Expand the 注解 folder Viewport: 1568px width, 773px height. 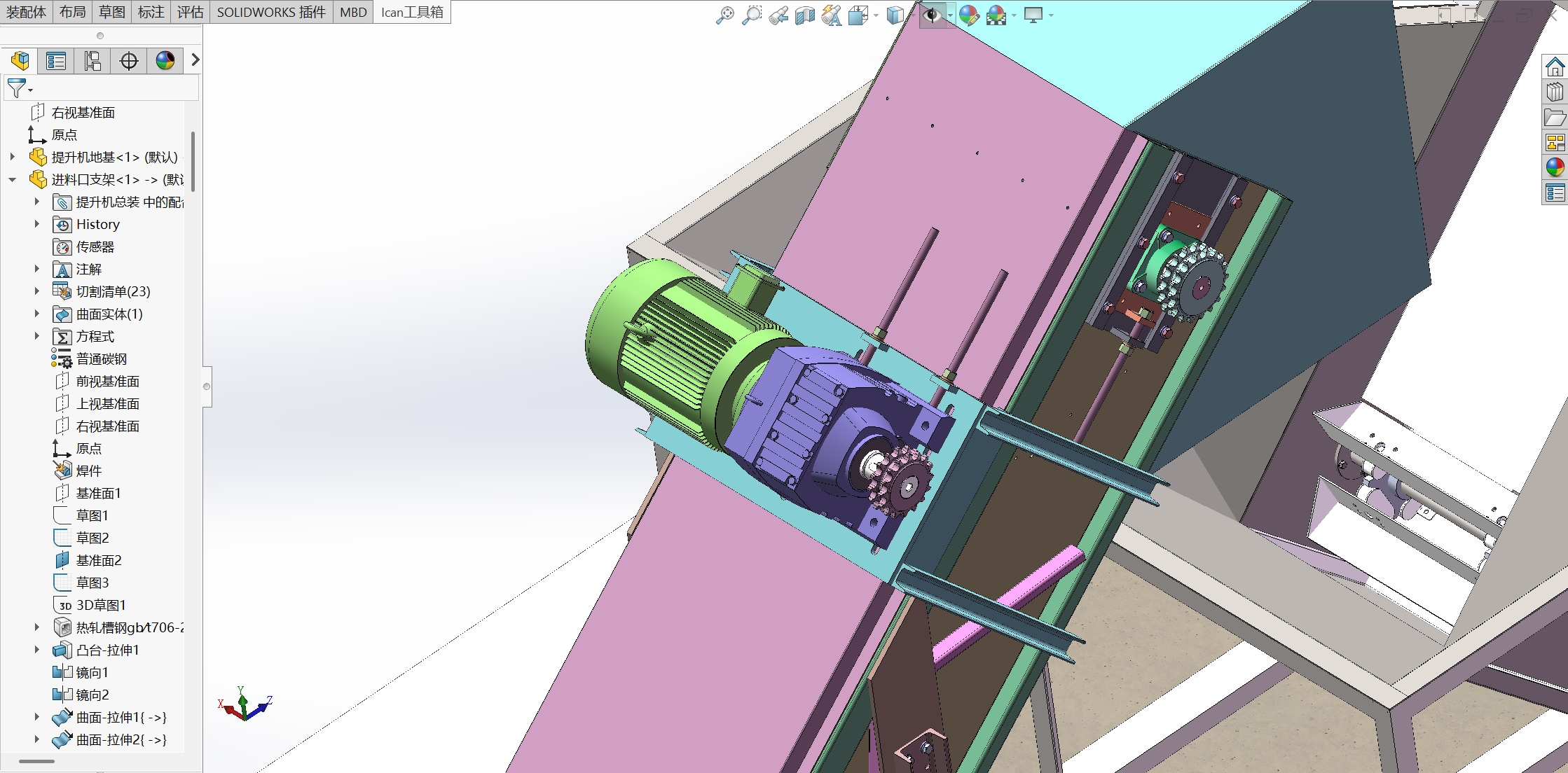[x=37, y=269]
